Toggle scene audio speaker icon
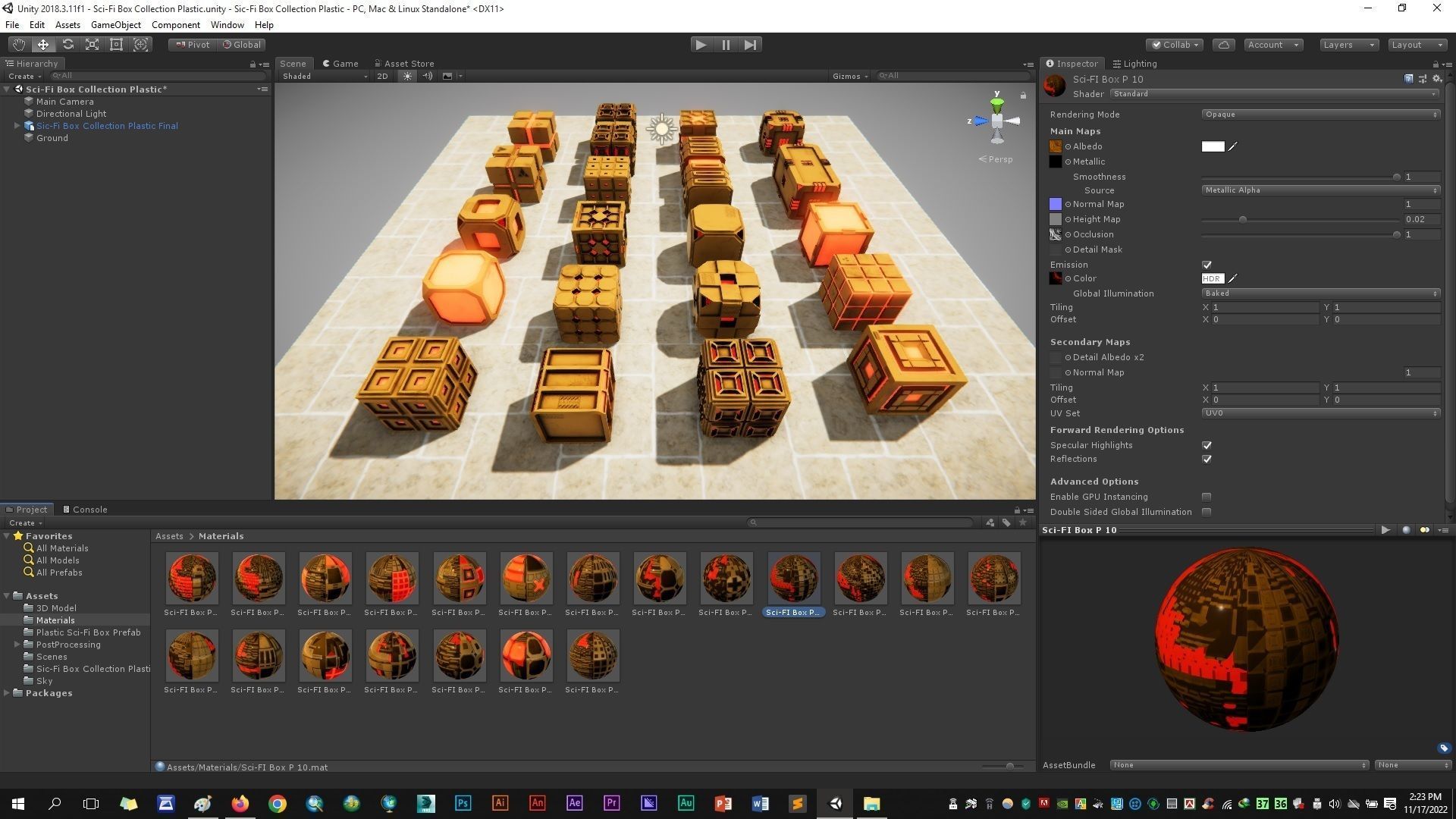1456x819 pixels. [x=427, y=76]
